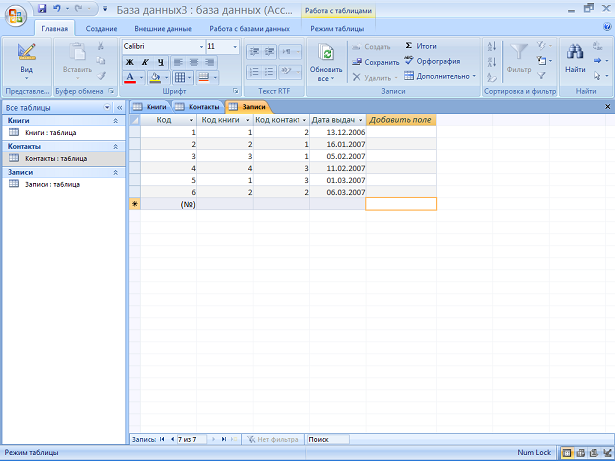Image resolution: width=615 pixels, height=461 pixels.
Task: Switch to design view status icon
Action: (607, 453)
